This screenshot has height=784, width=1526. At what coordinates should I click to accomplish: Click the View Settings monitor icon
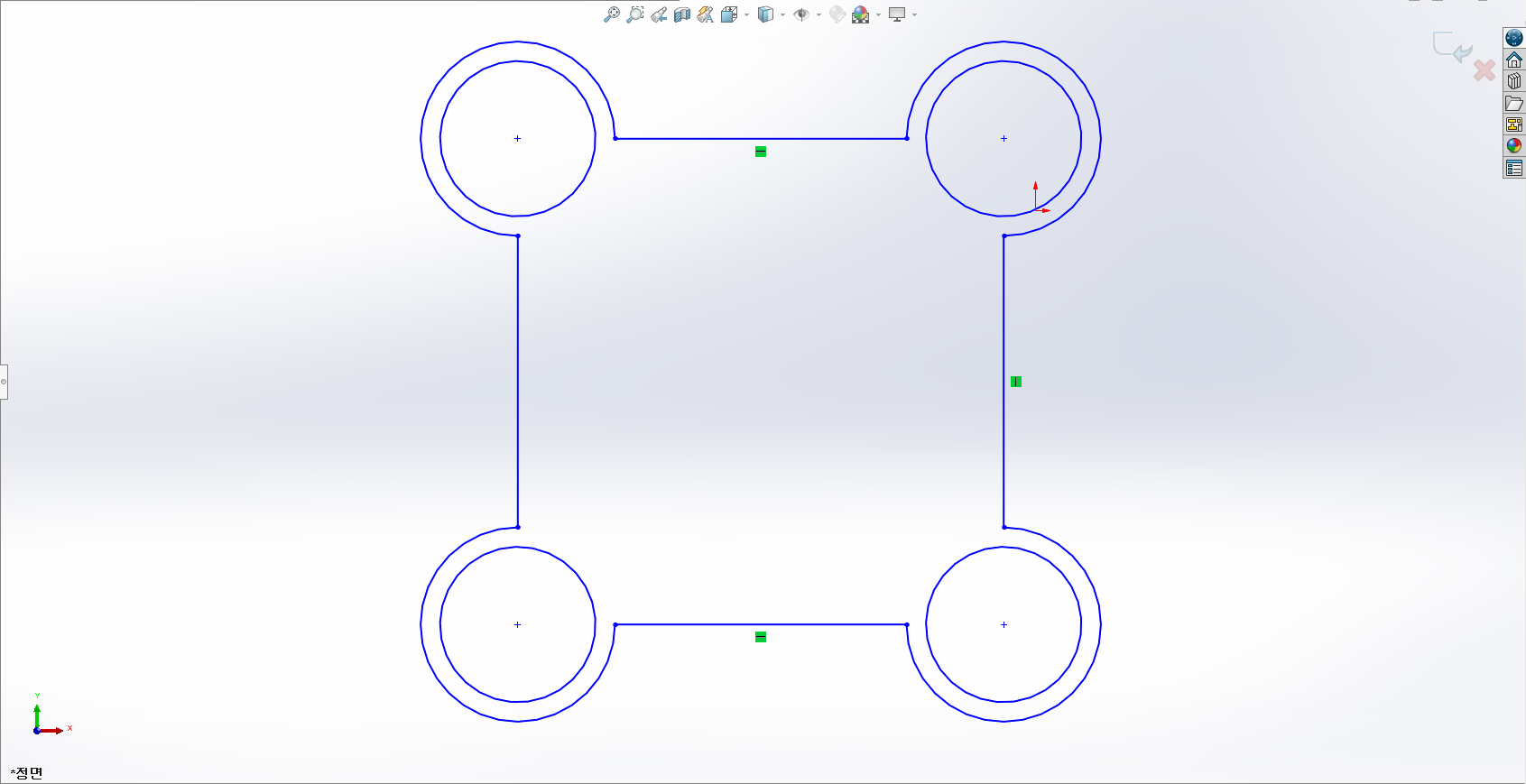click(897, 14)
